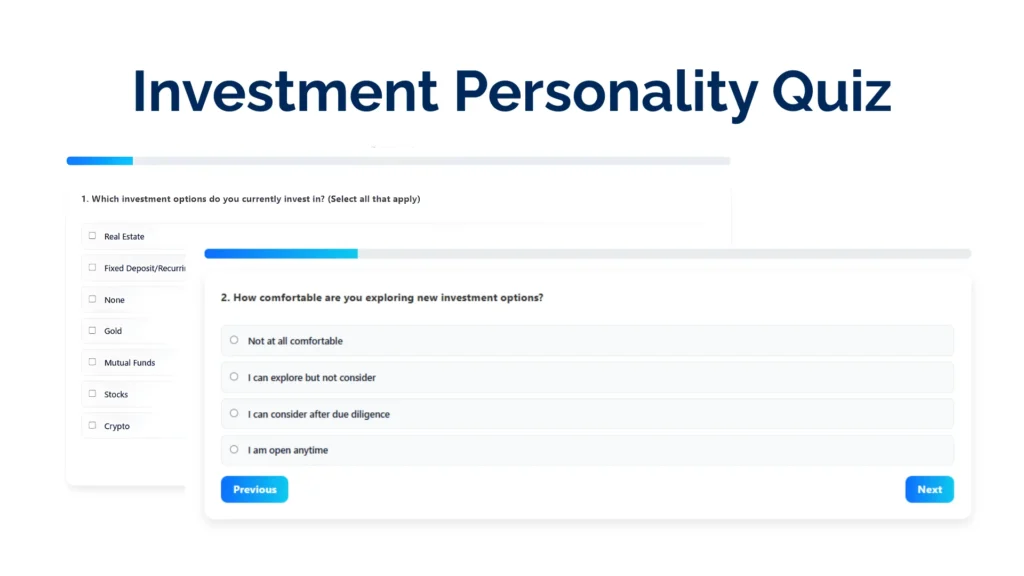Select the 'I am open anytime' option
The width and height of the screenshot is (1024, 576).
click(x=234, y=450)
